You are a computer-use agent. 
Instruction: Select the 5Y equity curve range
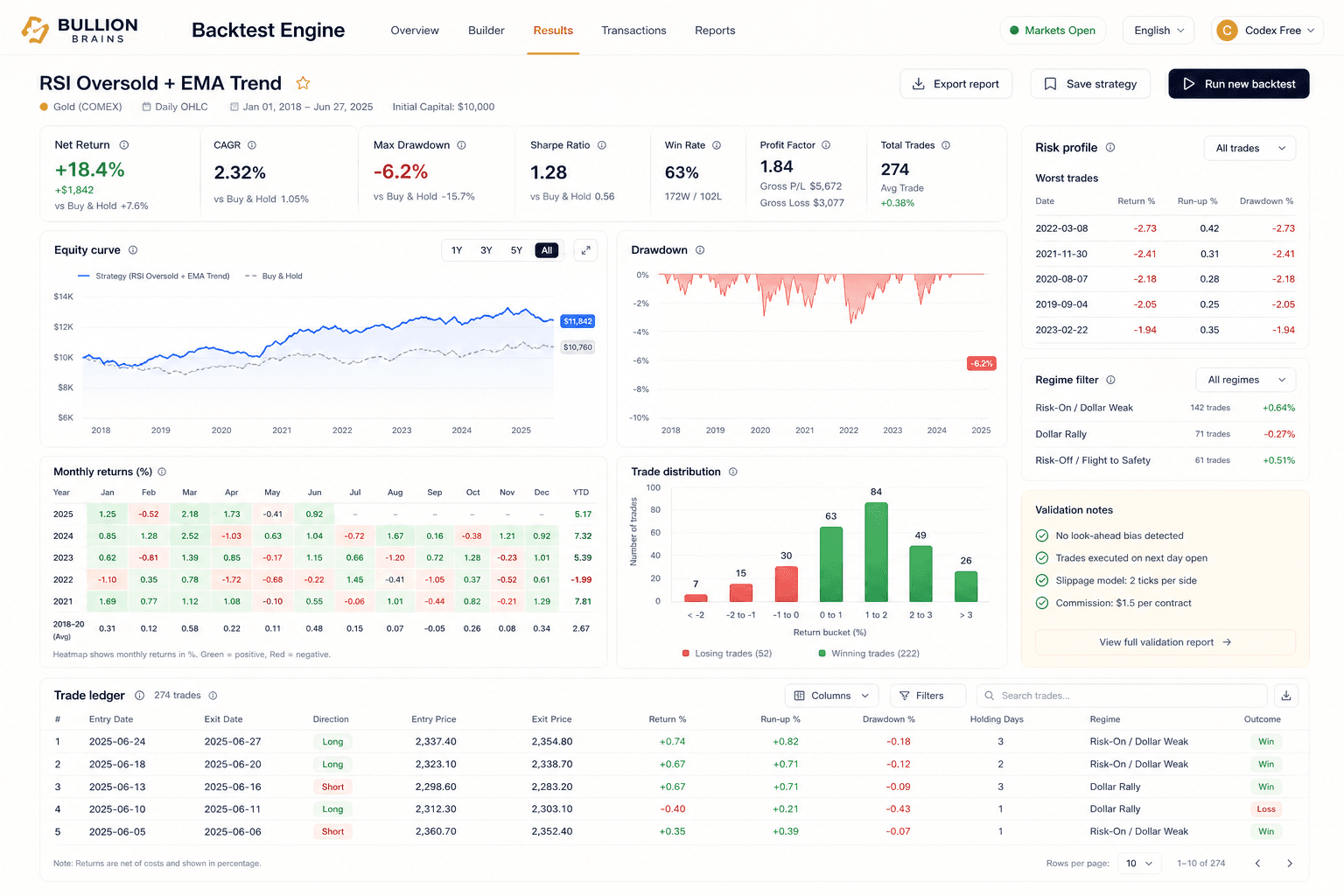516,250
